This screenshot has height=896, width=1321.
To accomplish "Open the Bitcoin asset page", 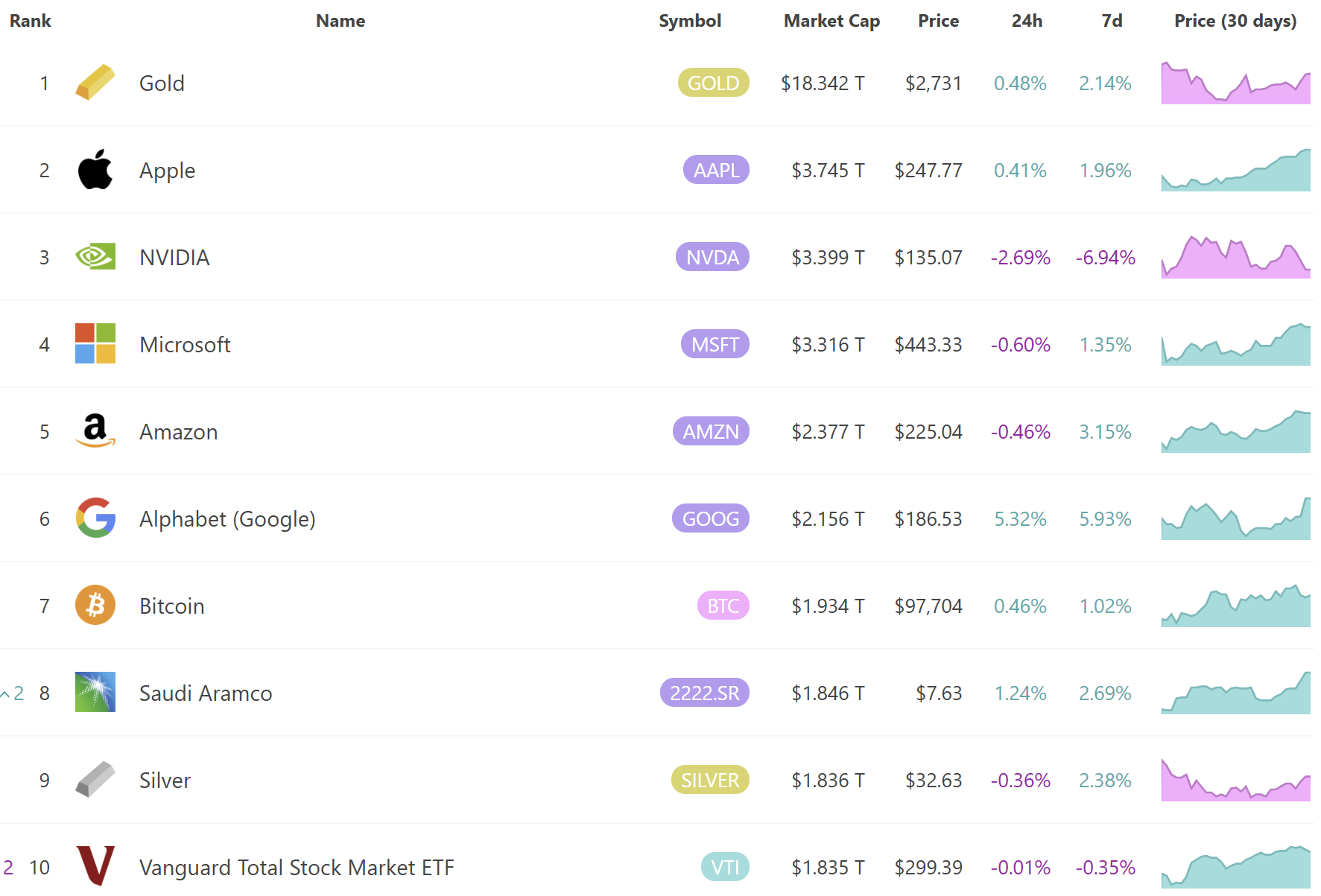I will [x=171, y=606].
